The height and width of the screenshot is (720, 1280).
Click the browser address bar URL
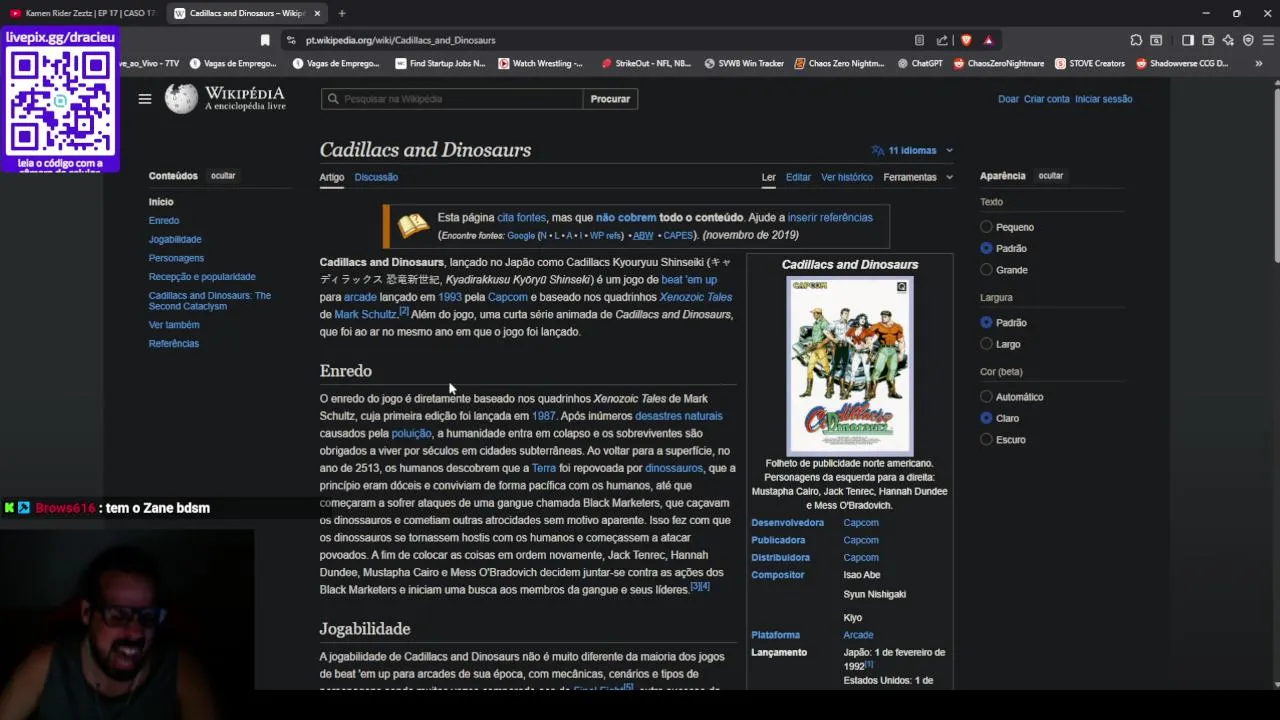click(400, 40)
